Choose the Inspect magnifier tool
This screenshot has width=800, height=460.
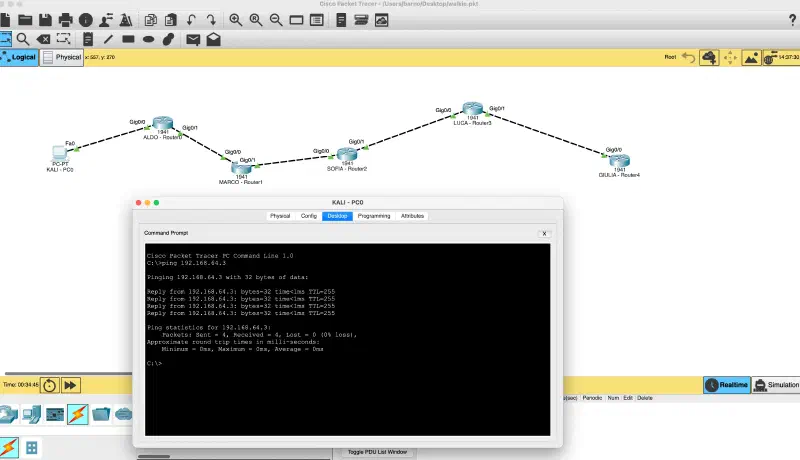coord(22,39)
